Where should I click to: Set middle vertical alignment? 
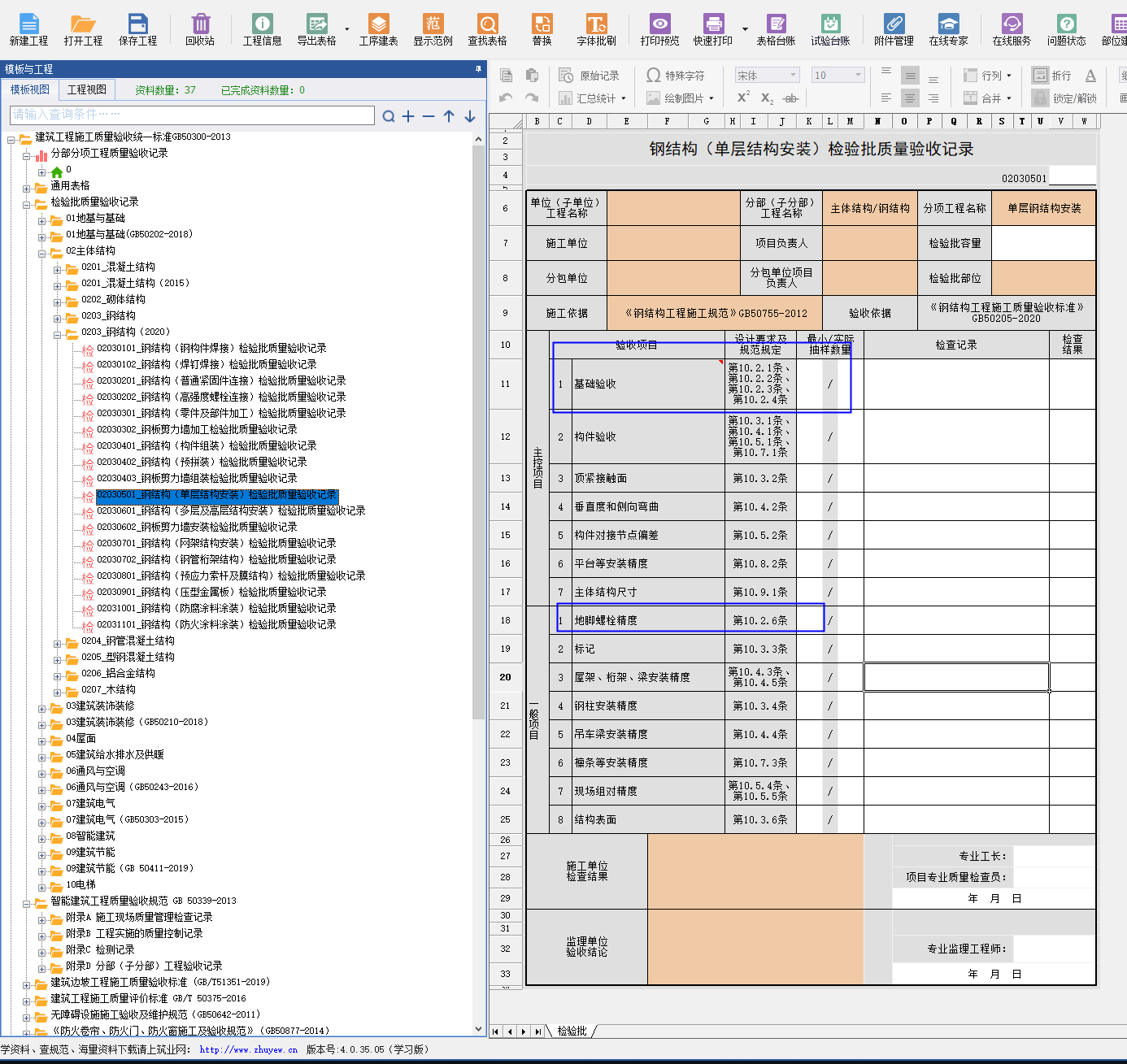[910, 76]
